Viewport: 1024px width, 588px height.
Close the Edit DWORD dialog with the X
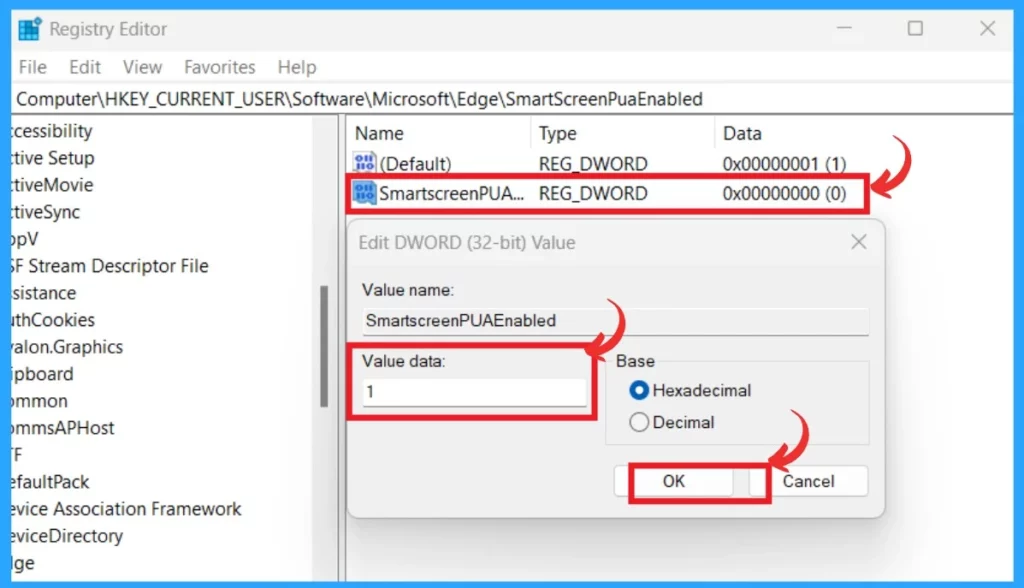point(859,242)
